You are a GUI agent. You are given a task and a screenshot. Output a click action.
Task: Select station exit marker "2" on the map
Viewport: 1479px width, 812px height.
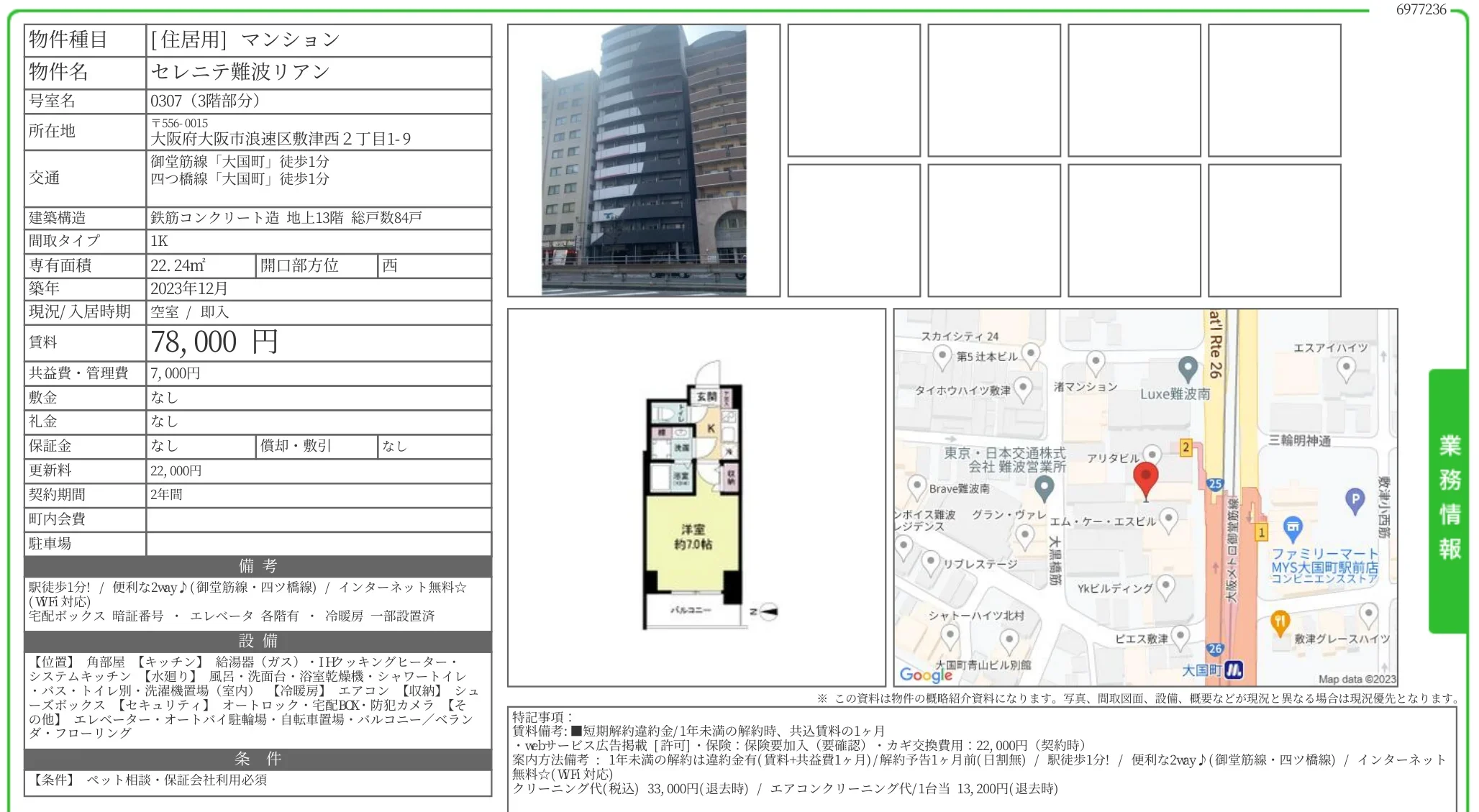pyautogui.click(x=1186, y=447)
